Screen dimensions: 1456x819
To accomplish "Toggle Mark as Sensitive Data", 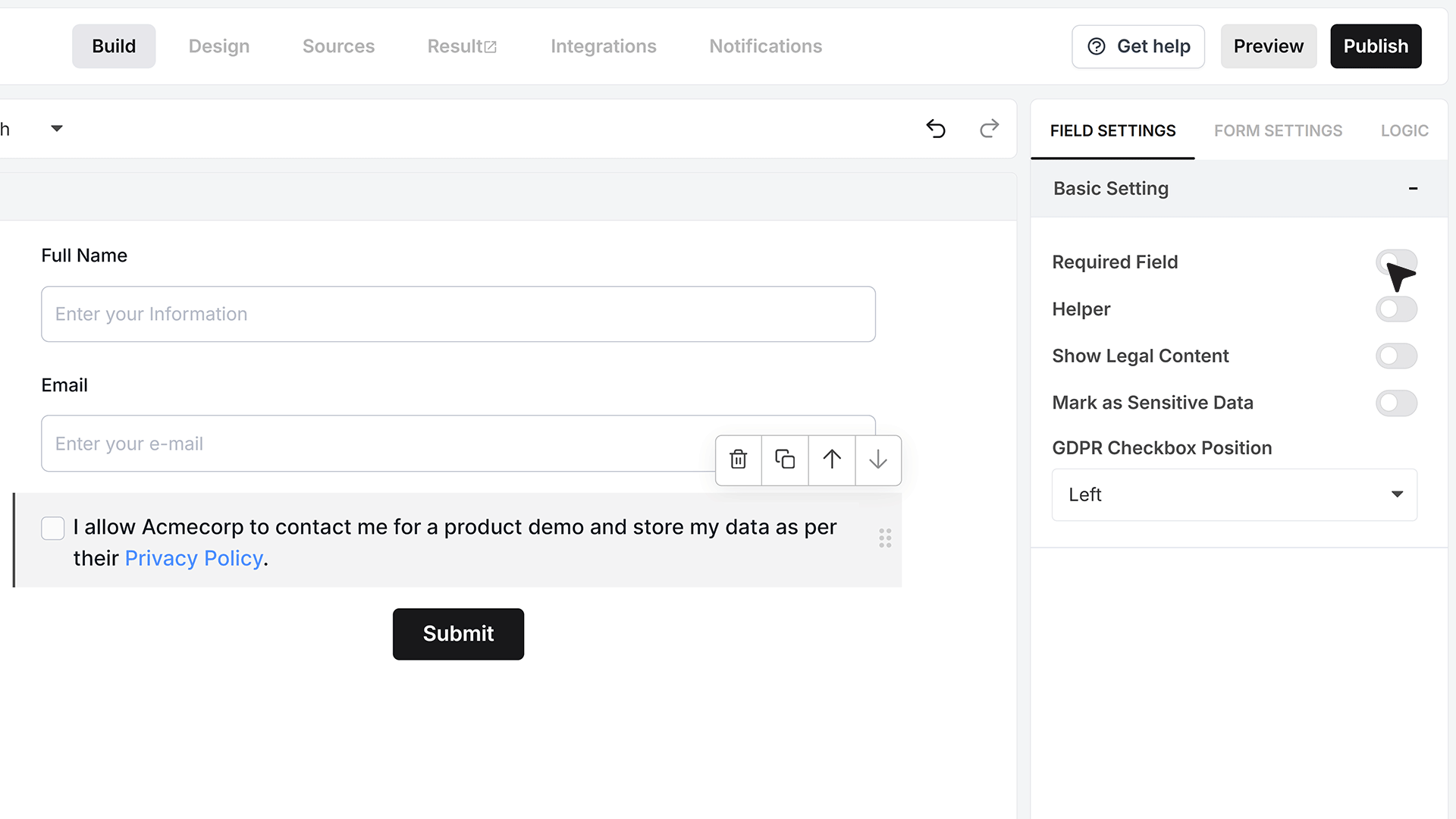I will coord(1396,403).
